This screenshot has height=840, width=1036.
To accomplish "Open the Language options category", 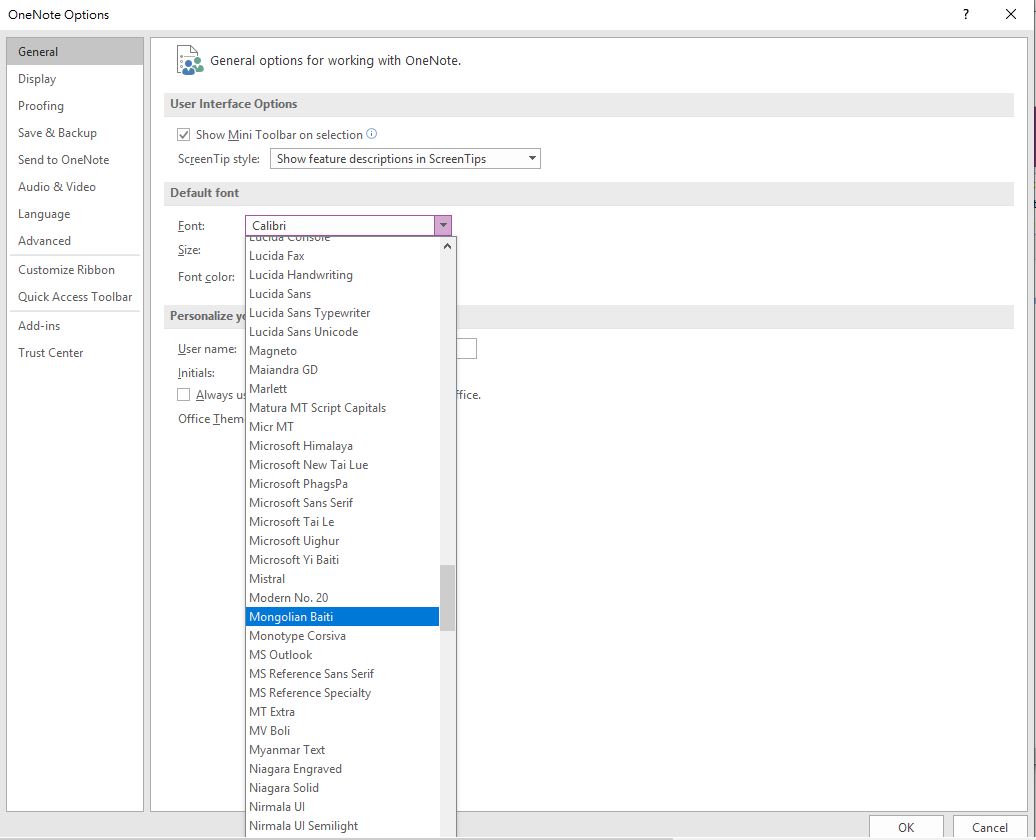I will point(75,214).
